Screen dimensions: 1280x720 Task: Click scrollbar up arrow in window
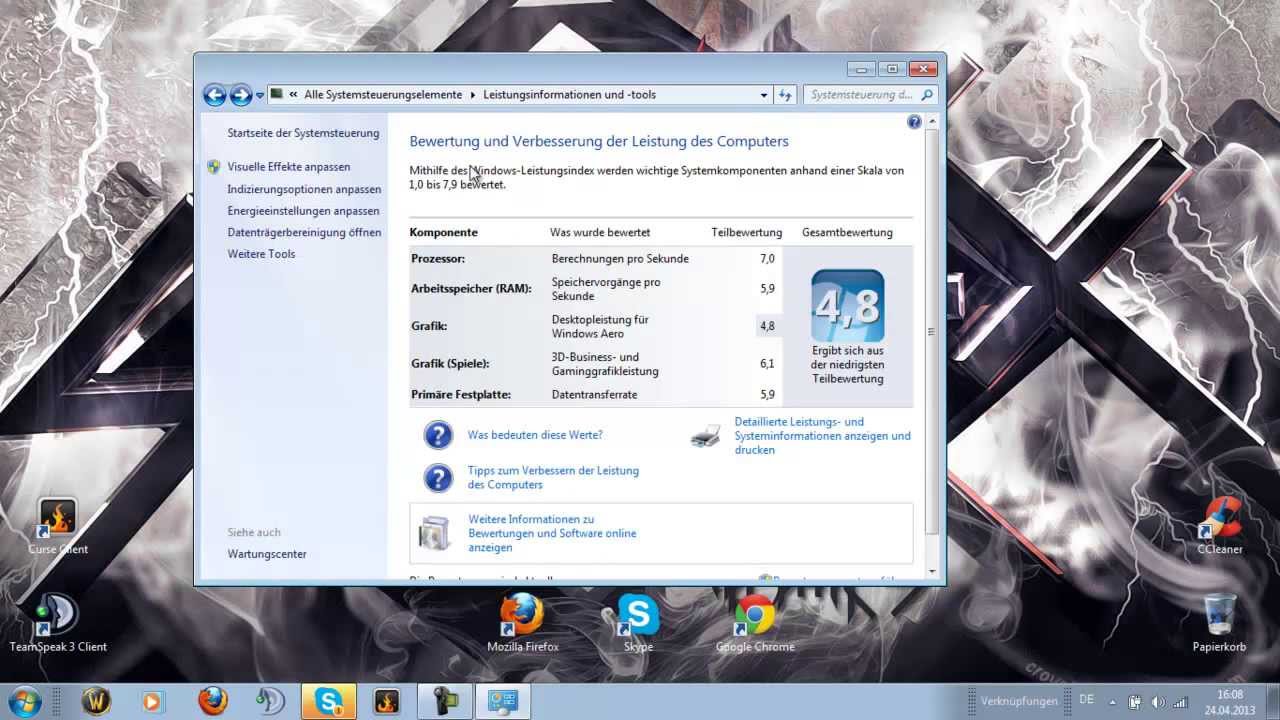click(932, 120)
